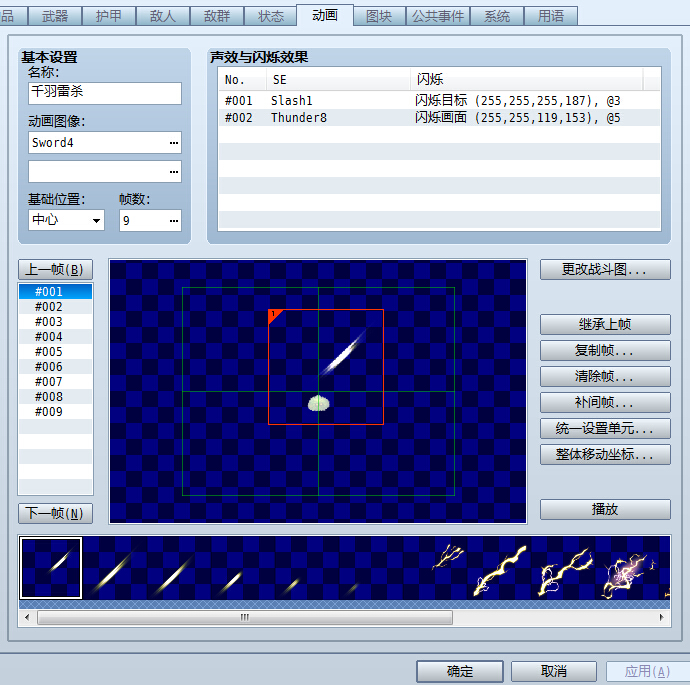690x685 pixels.
Task: Click 继承上帧 button
Action: pyautogui.click(x=605, y=325)
